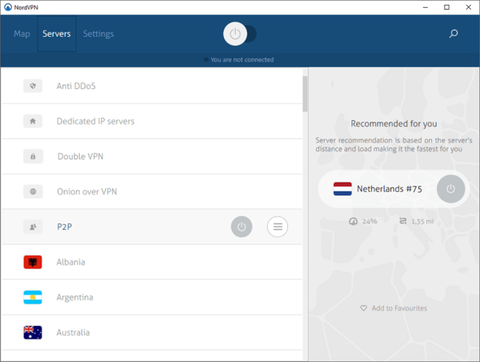The width and height of the screenshot is (480, 362).
Task: Click the Double VPN lock icon
Action: pos(33,156)
